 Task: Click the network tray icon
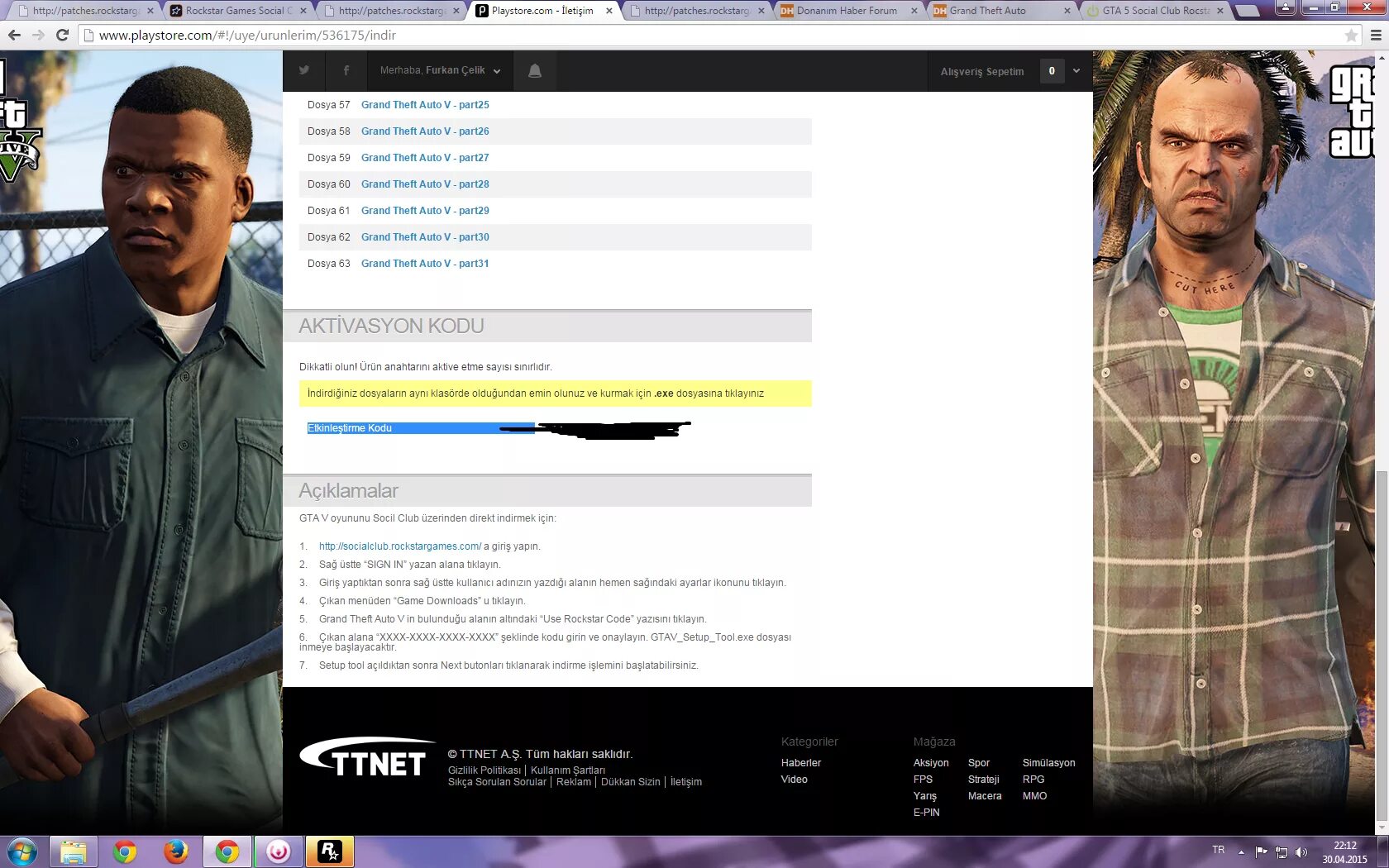(1282, 852)
